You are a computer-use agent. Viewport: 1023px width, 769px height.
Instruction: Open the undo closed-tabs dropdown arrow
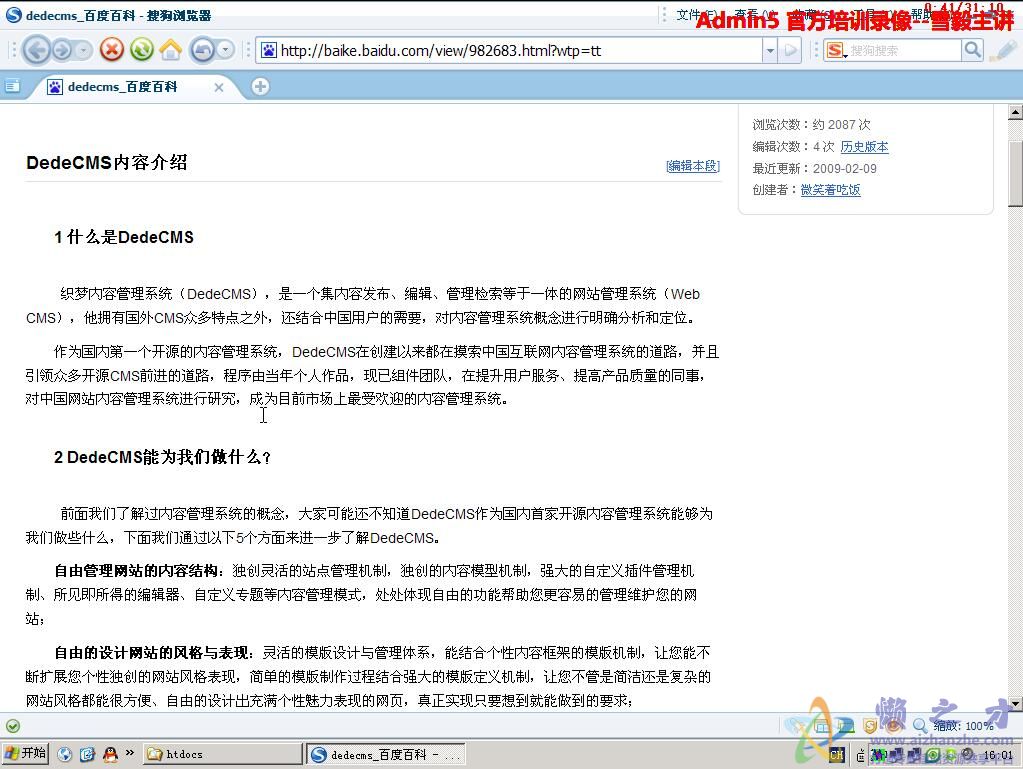(x=225, y=50)
